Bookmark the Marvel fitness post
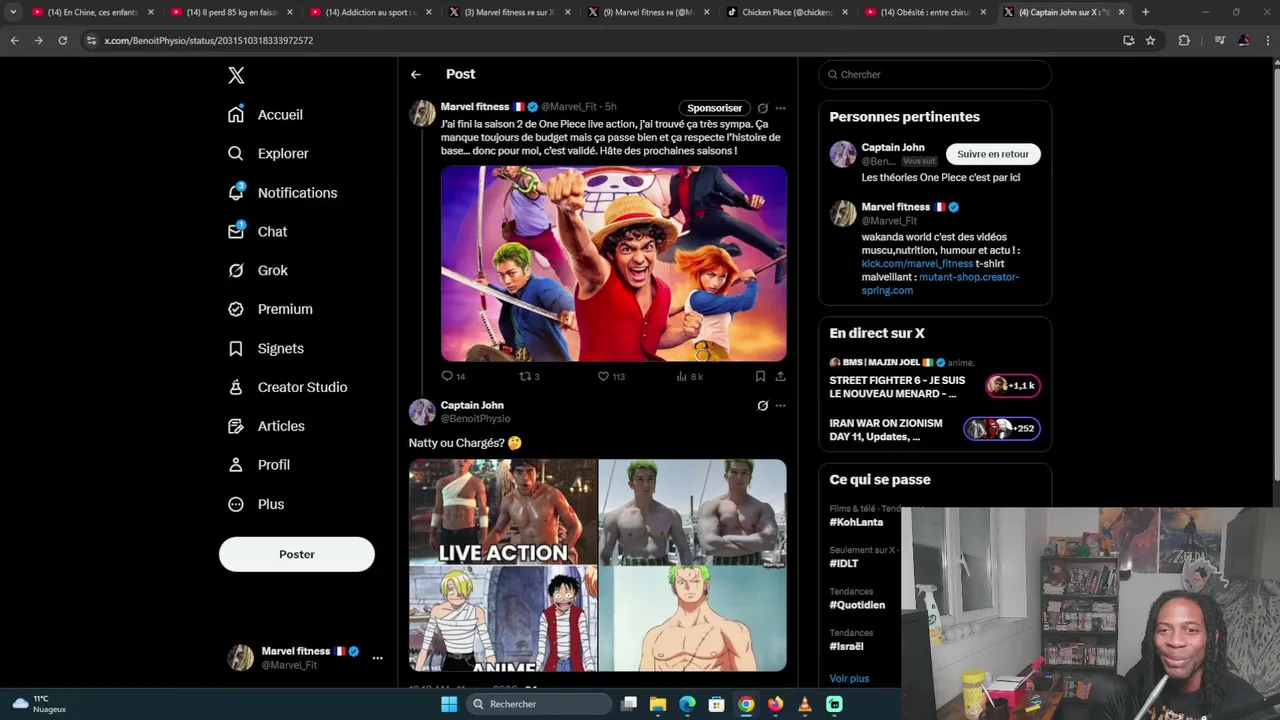Viewport: 1280px width, 720px height. [760, 376]
